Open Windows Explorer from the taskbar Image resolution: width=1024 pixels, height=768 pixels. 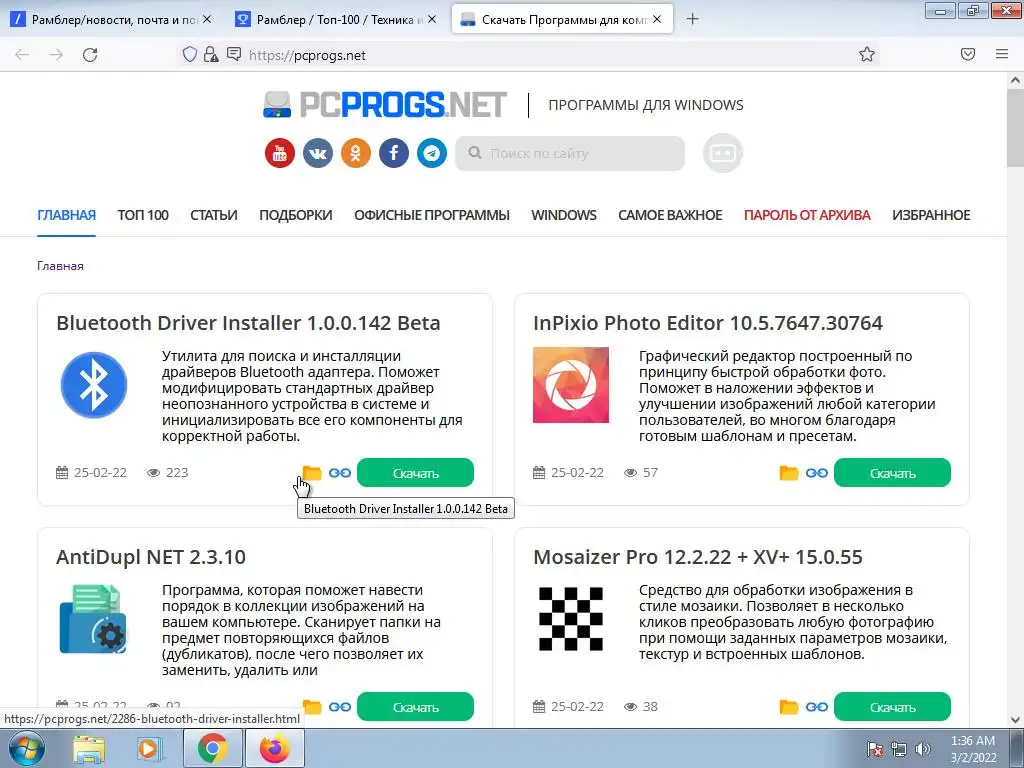coord(88,748)
